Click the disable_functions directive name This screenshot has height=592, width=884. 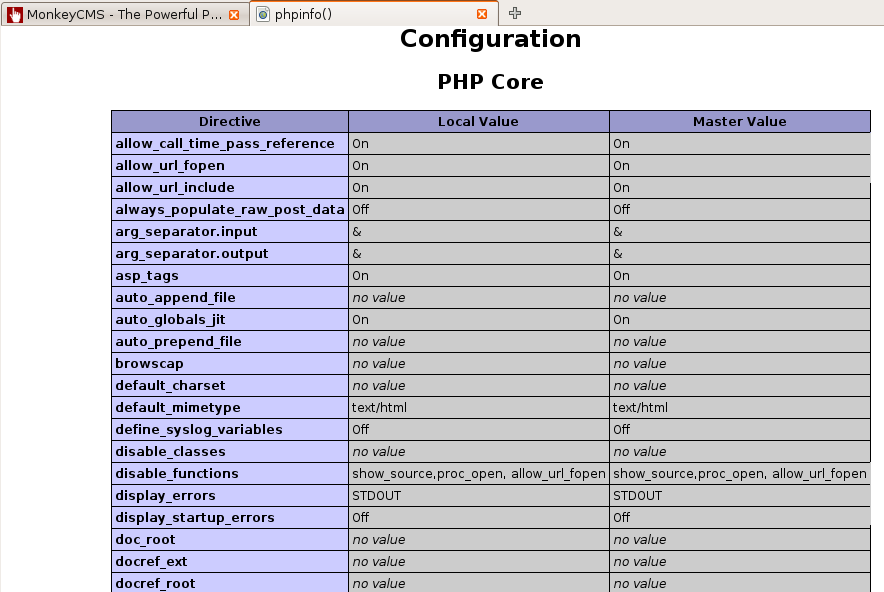pos(177,474)
